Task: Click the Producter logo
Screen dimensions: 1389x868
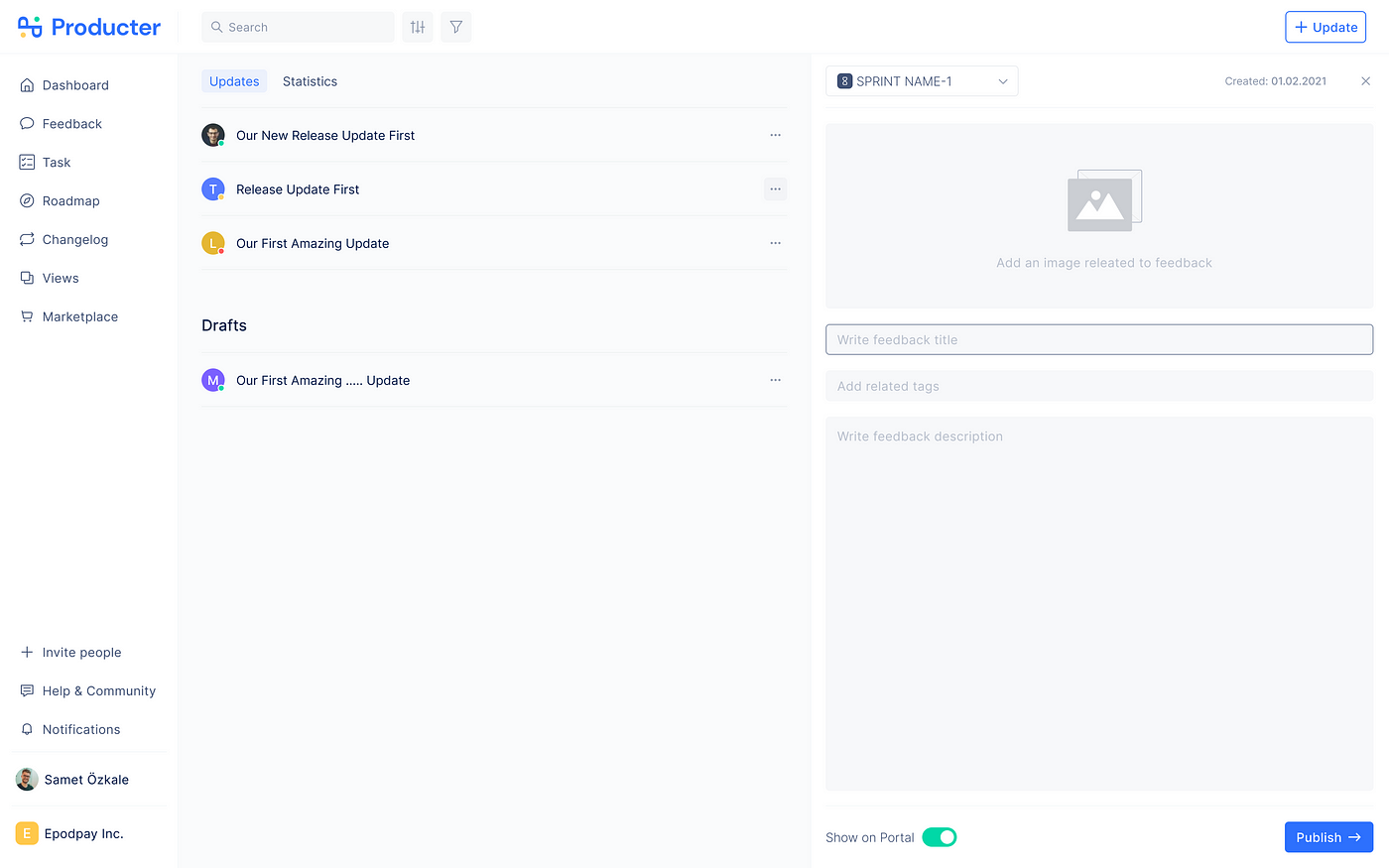Action: [88, 27]
